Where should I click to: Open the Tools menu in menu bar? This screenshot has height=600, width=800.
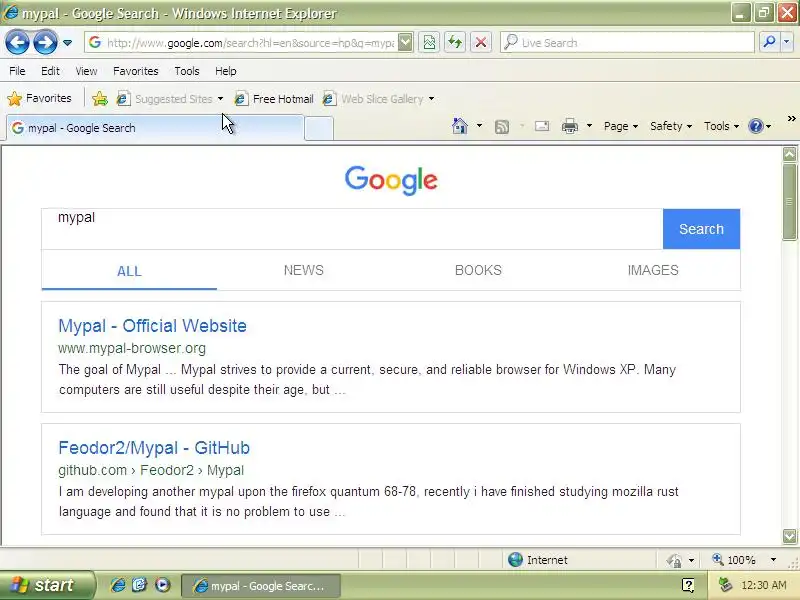point(187,71)
